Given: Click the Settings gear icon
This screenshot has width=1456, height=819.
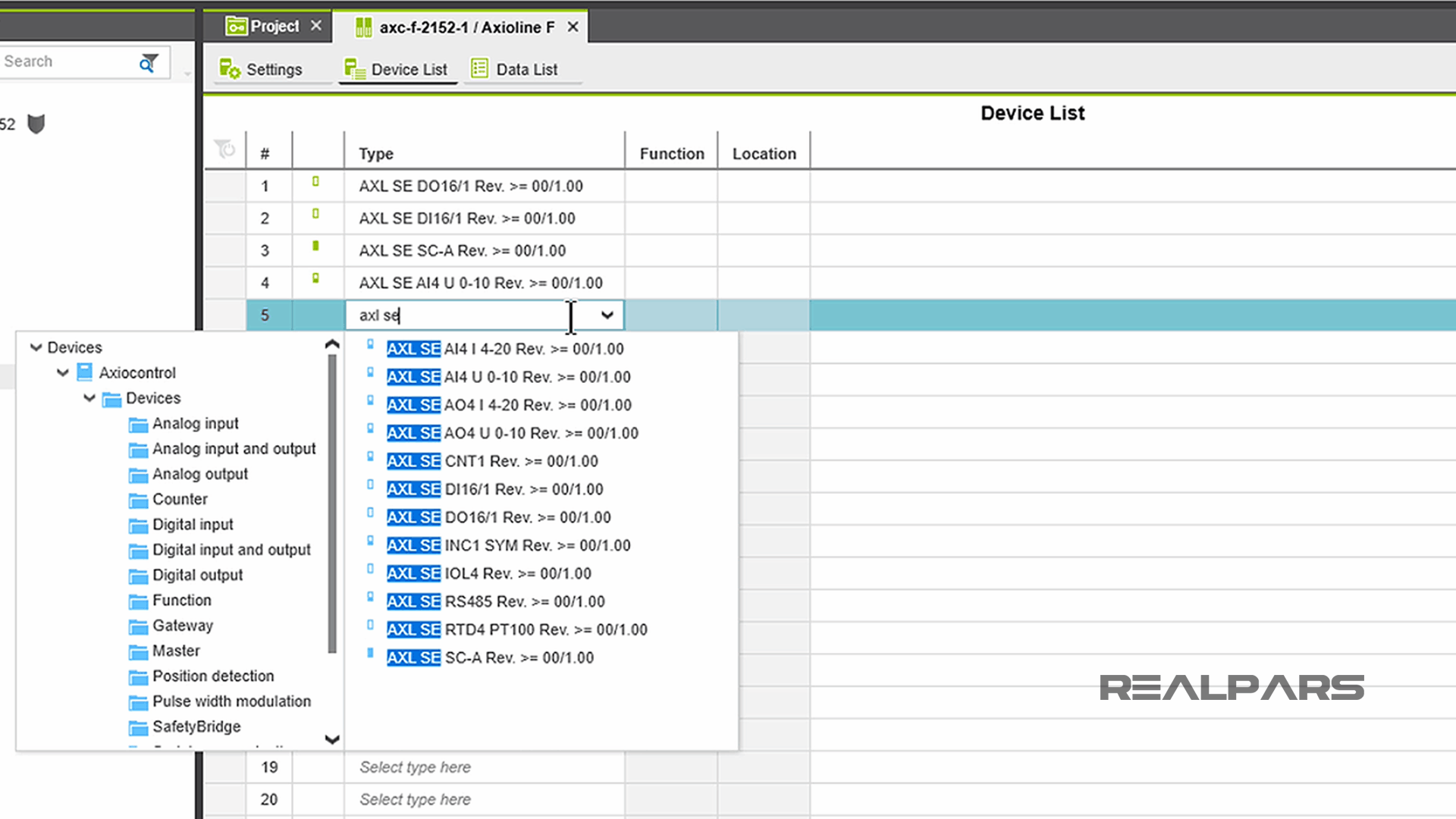Looking at the screenshot, I should 229,68.
